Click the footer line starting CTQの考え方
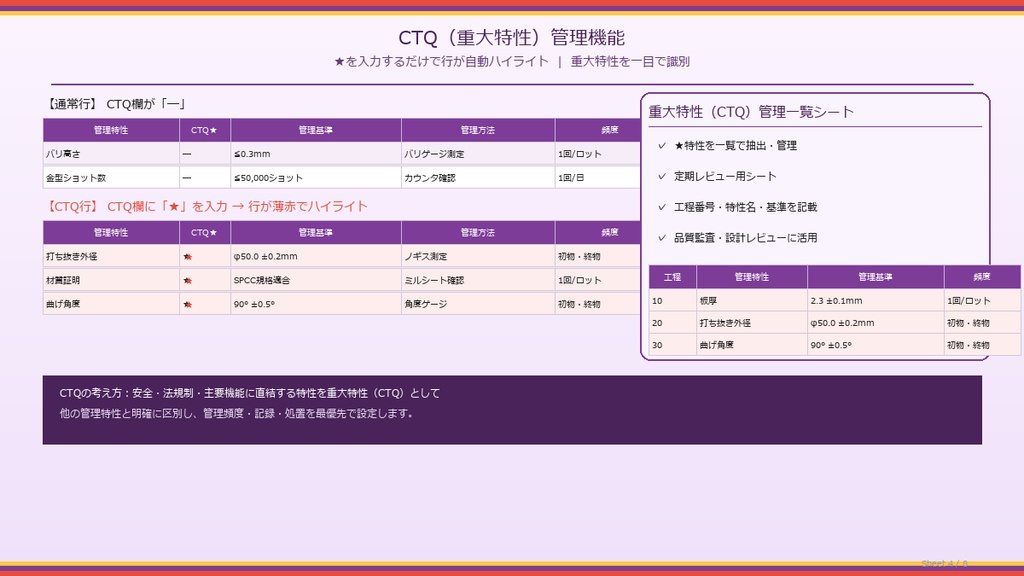 click(x=249, y=393)
